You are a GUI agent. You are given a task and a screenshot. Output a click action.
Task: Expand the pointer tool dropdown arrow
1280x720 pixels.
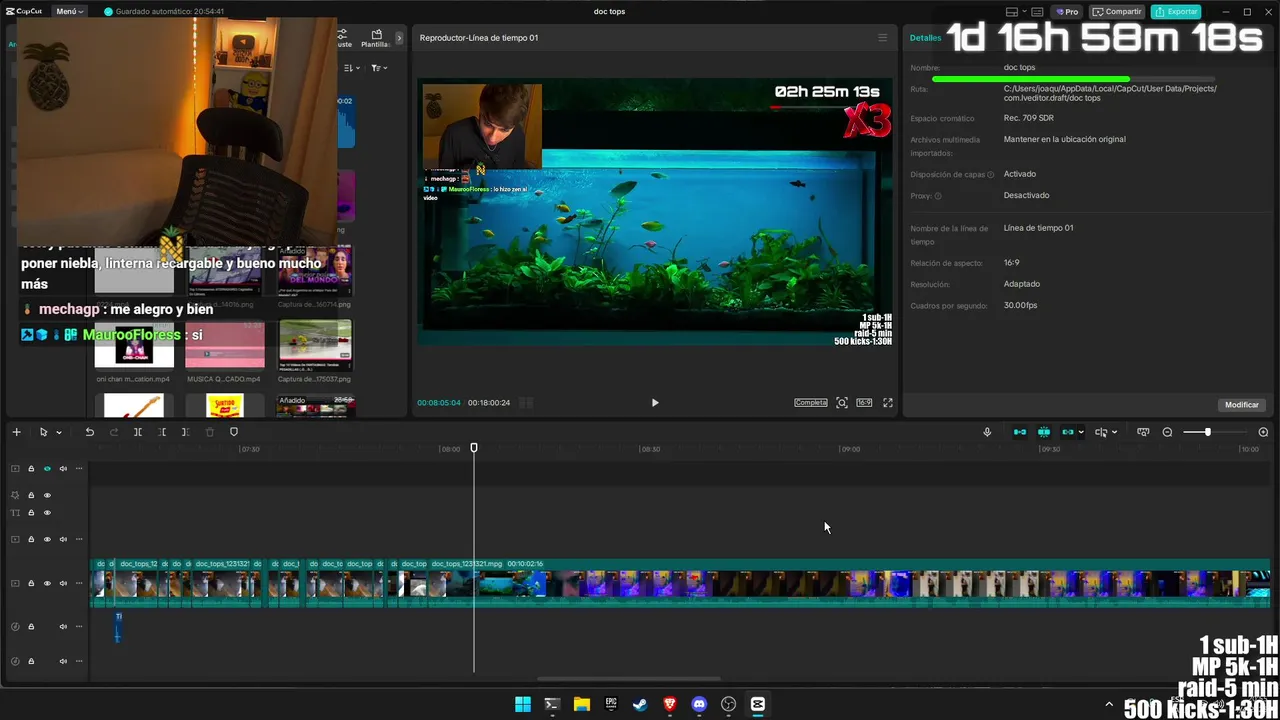59,433
